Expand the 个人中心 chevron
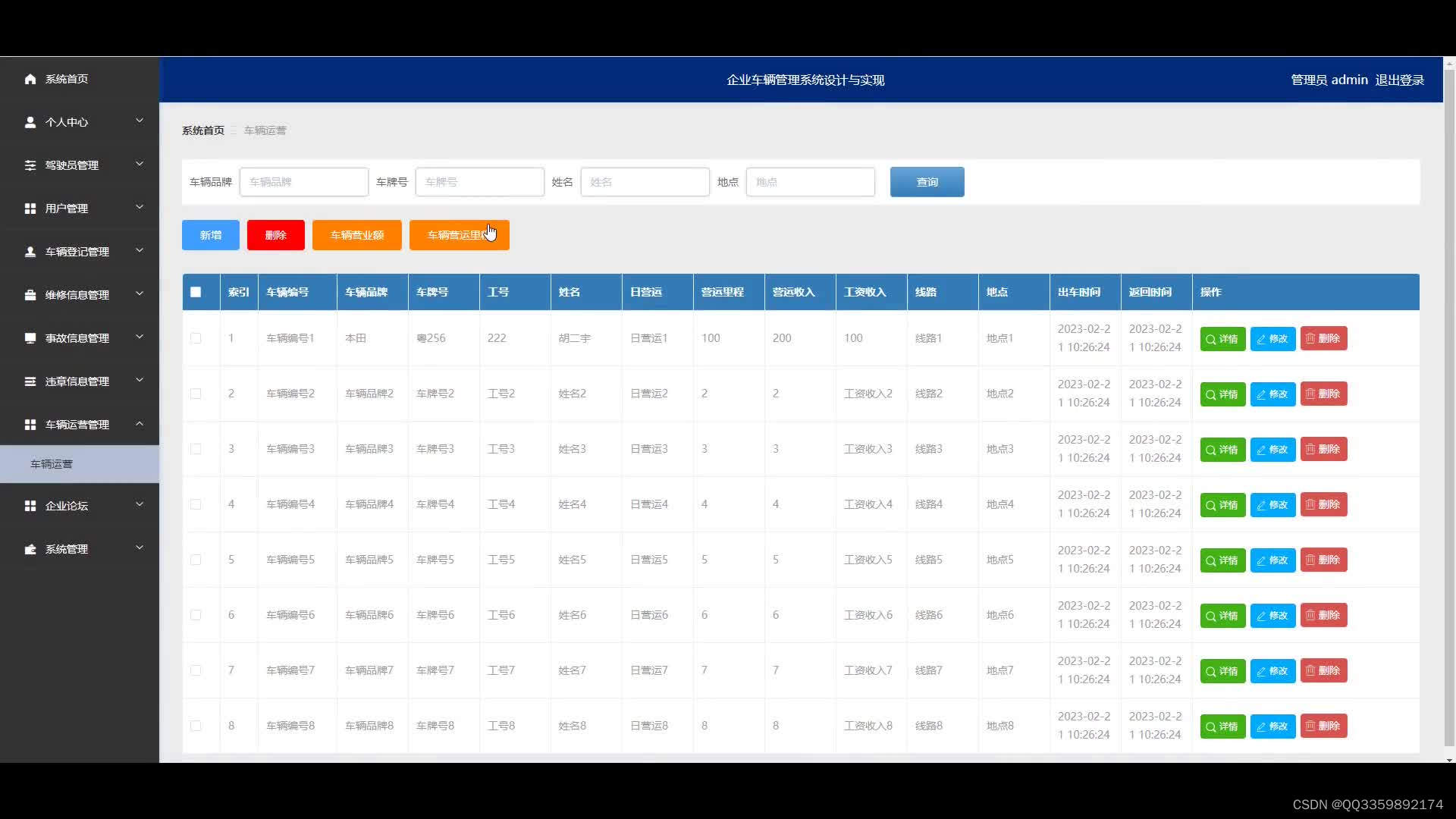1456x819 pixels. click(140, 121)
